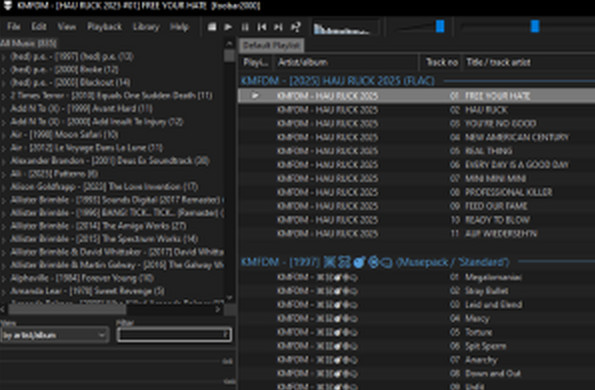Screen dimensions: 595x390
Task: Select track 10 READY TO BLOW
Action: point(417,220)
